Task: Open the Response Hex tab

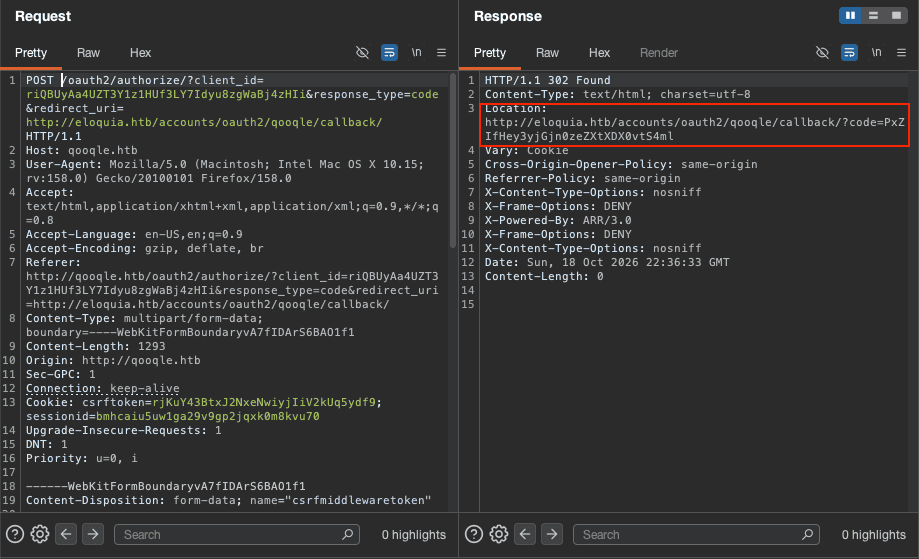Action: [600, 53]
